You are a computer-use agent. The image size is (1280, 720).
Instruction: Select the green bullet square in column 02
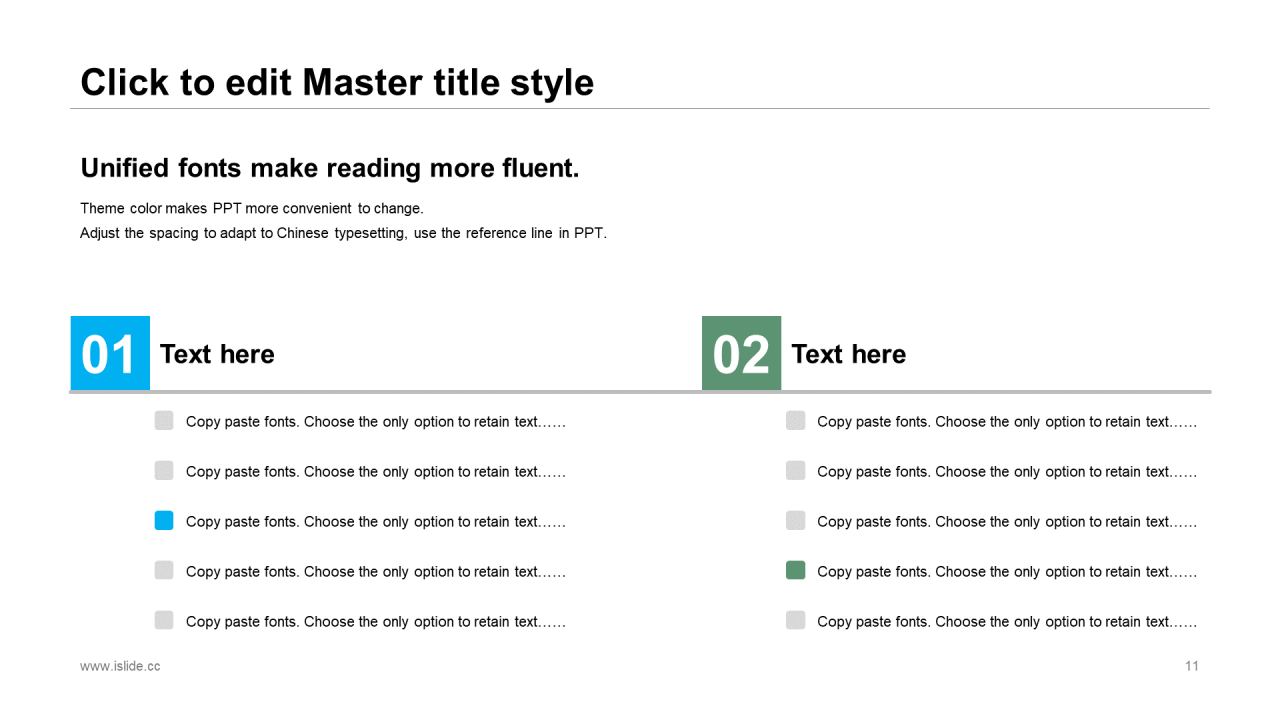point(795,570)
